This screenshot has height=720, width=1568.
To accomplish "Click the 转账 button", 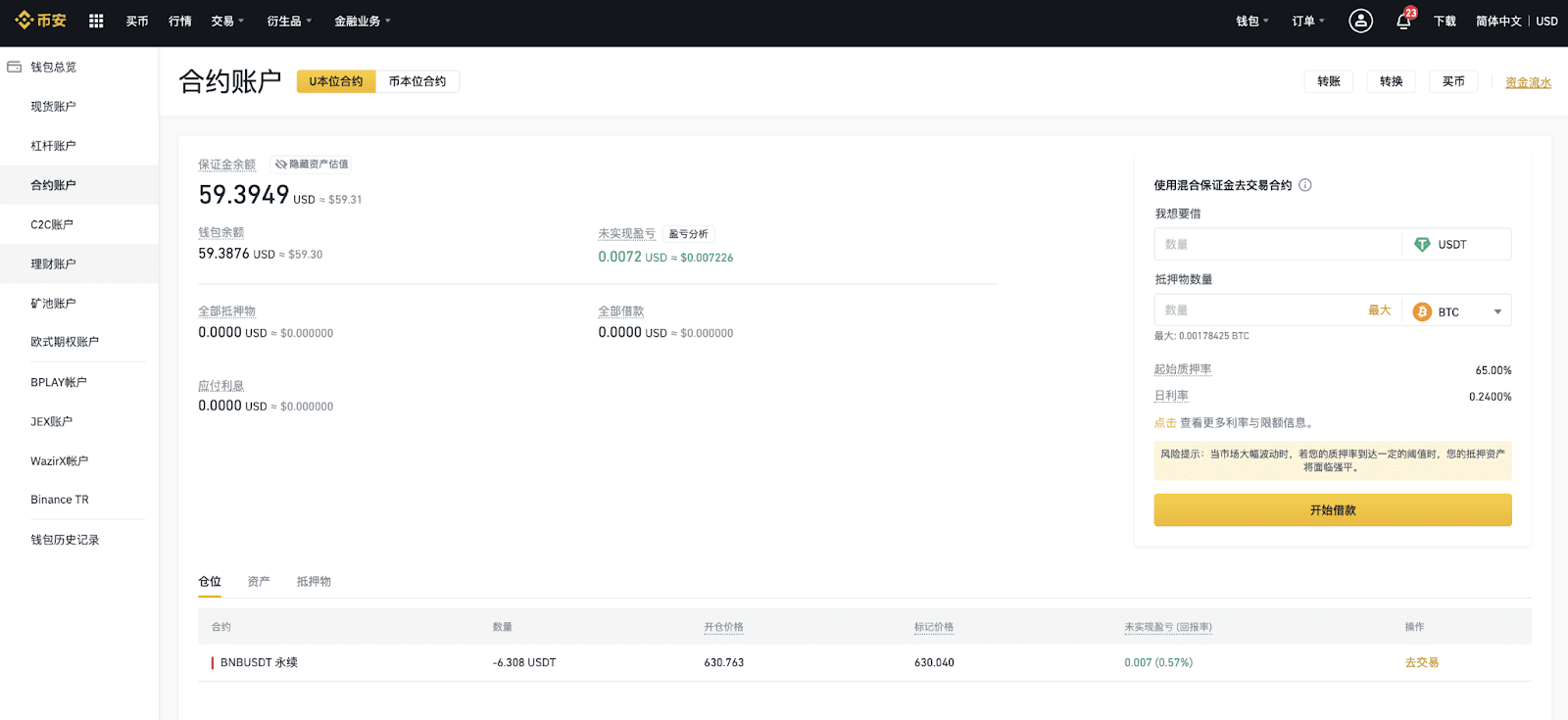I will [x=1329, y=81].
